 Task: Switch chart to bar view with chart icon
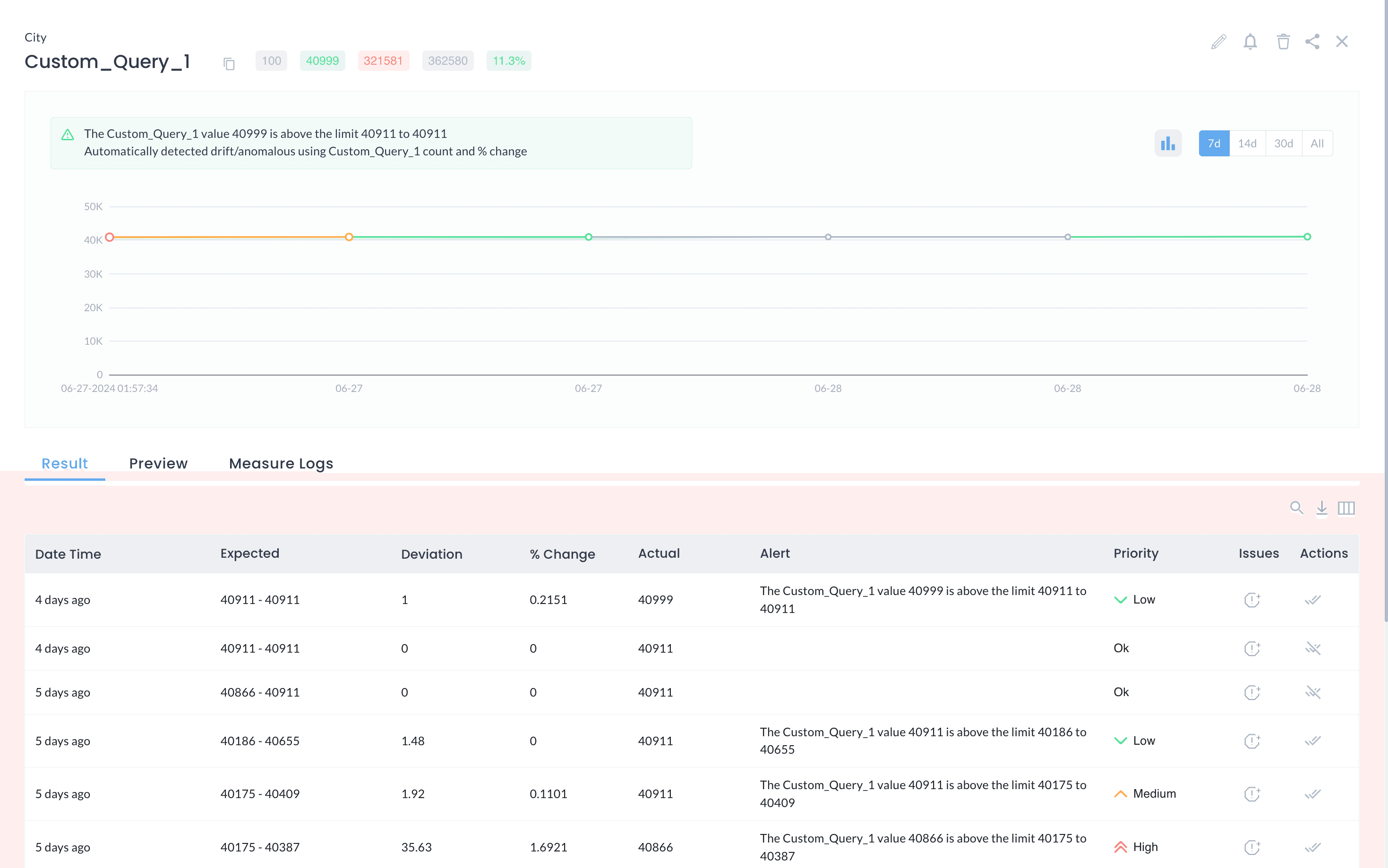coord(1168,143)
